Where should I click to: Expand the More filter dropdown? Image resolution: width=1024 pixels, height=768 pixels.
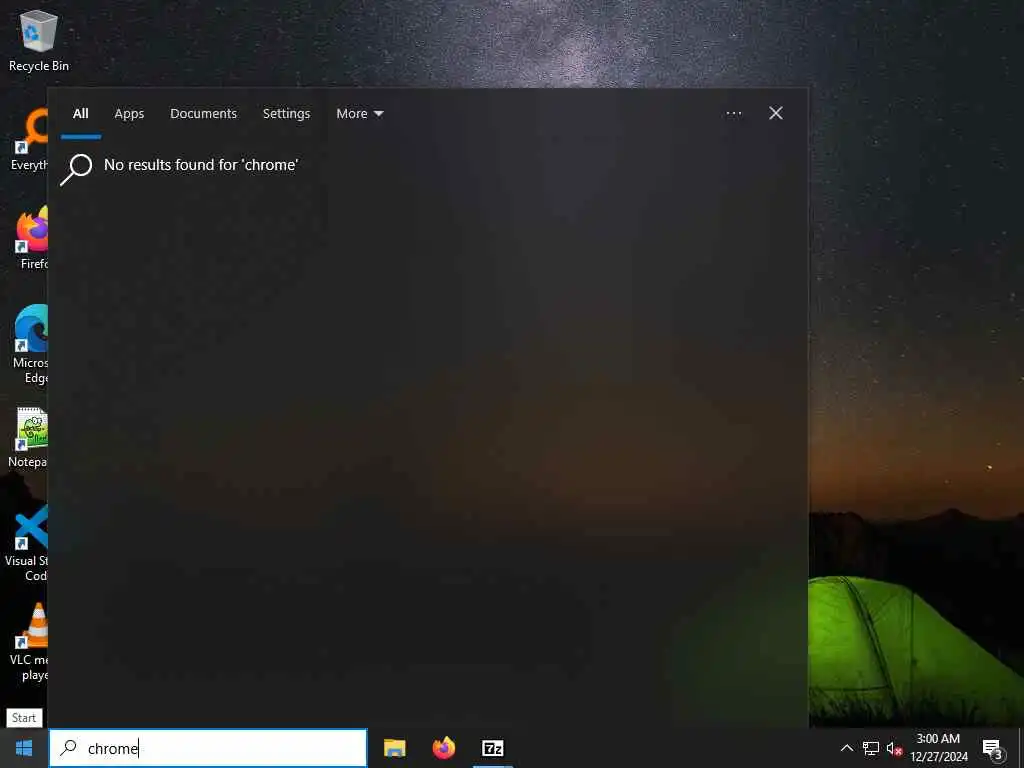pos(360,114)
